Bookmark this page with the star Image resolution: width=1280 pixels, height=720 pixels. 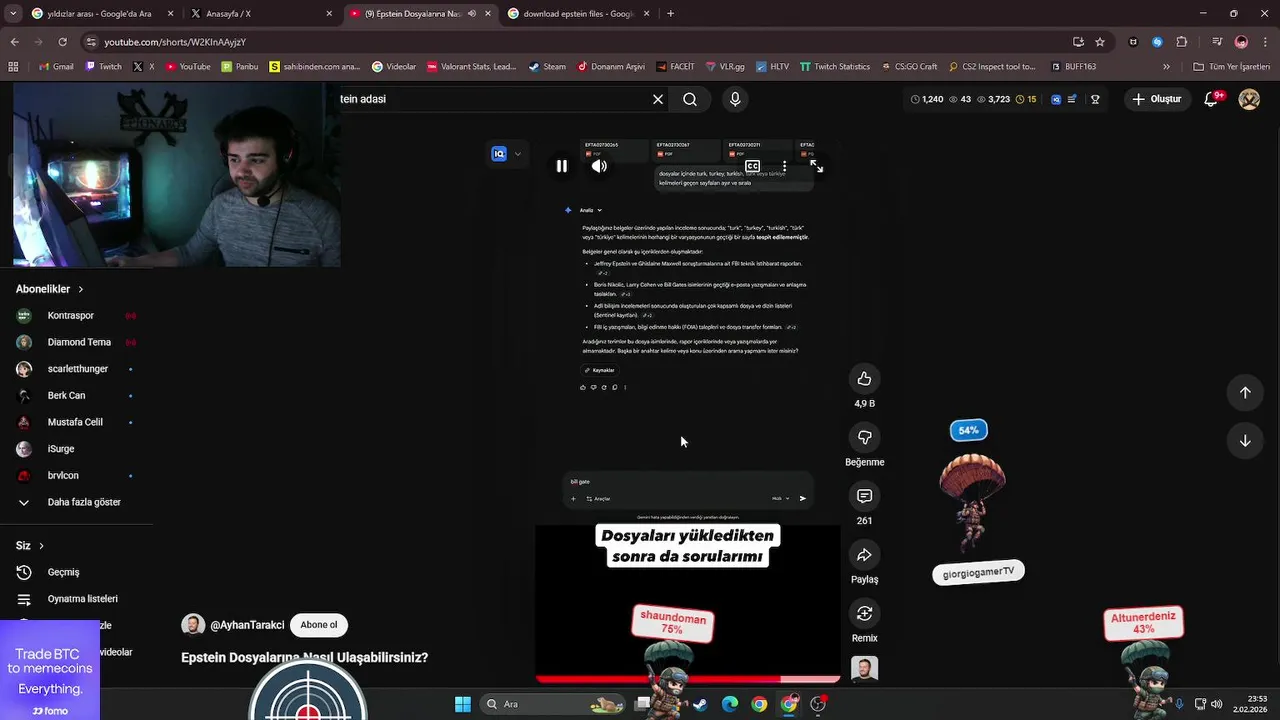pos(1100,42)
